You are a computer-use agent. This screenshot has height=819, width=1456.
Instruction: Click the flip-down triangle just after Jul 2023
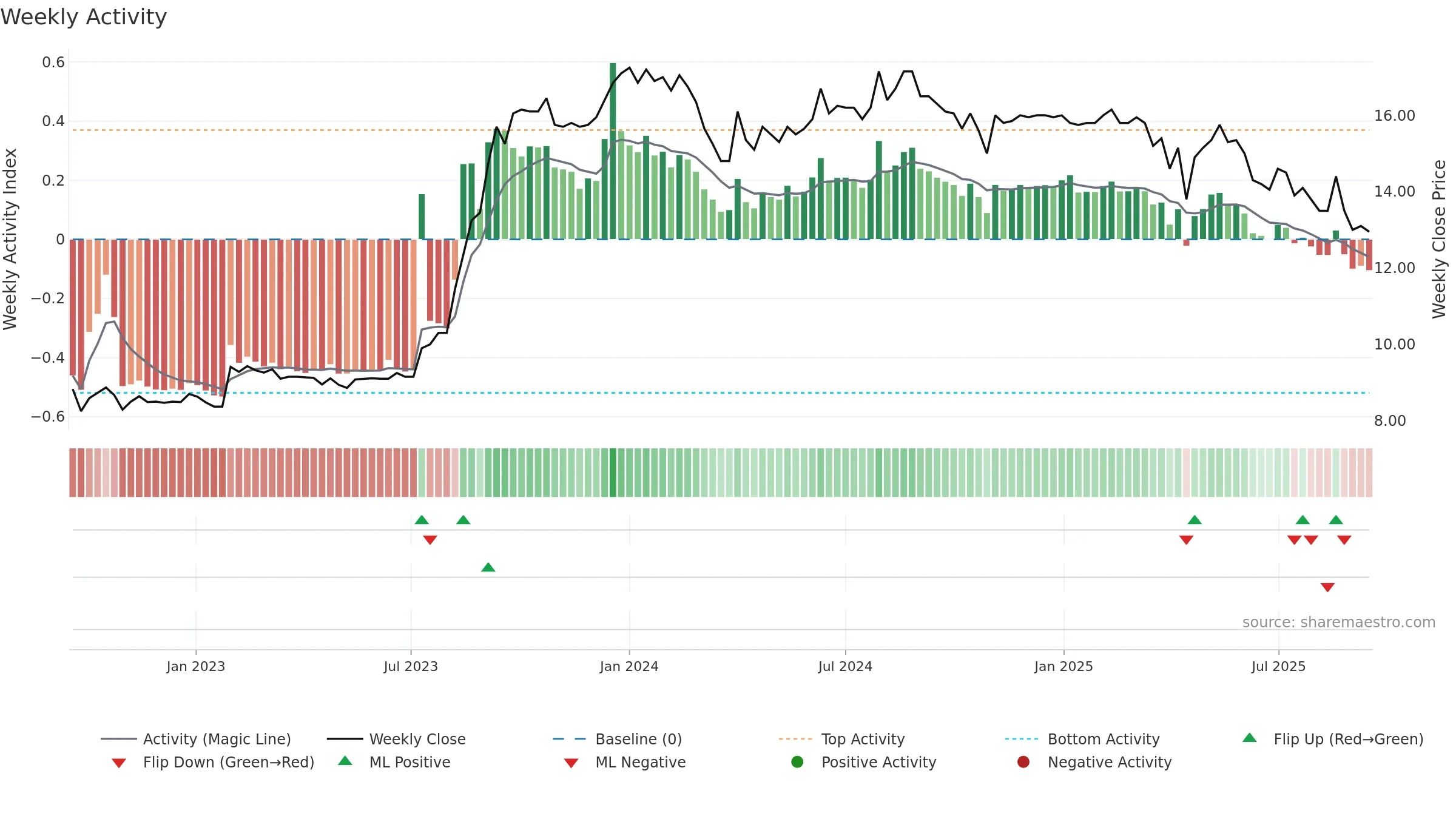click(430, 540)
